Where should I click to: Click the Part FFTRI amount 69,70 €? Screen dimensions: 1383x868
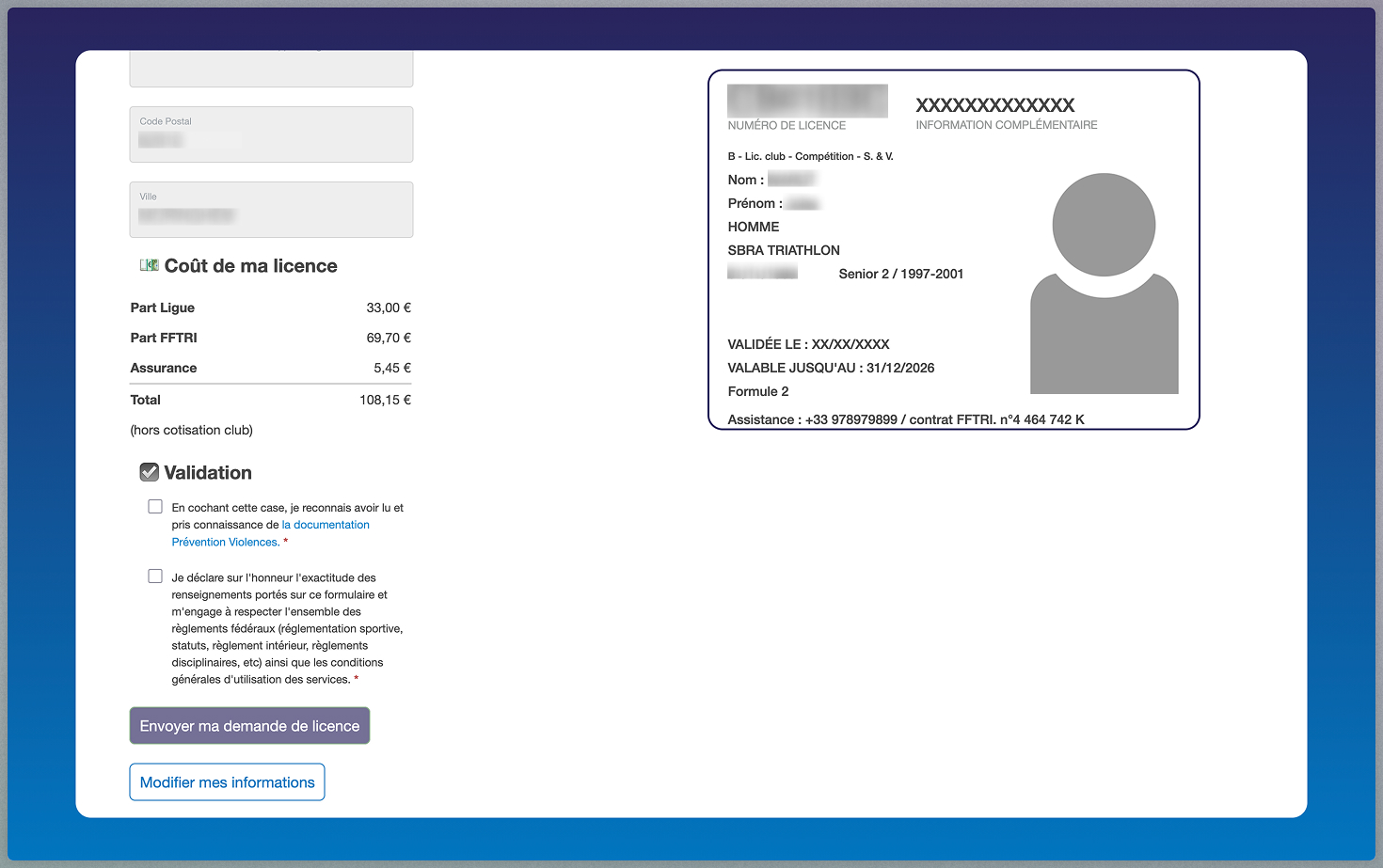pyautogui.click(x=389, y=338)
